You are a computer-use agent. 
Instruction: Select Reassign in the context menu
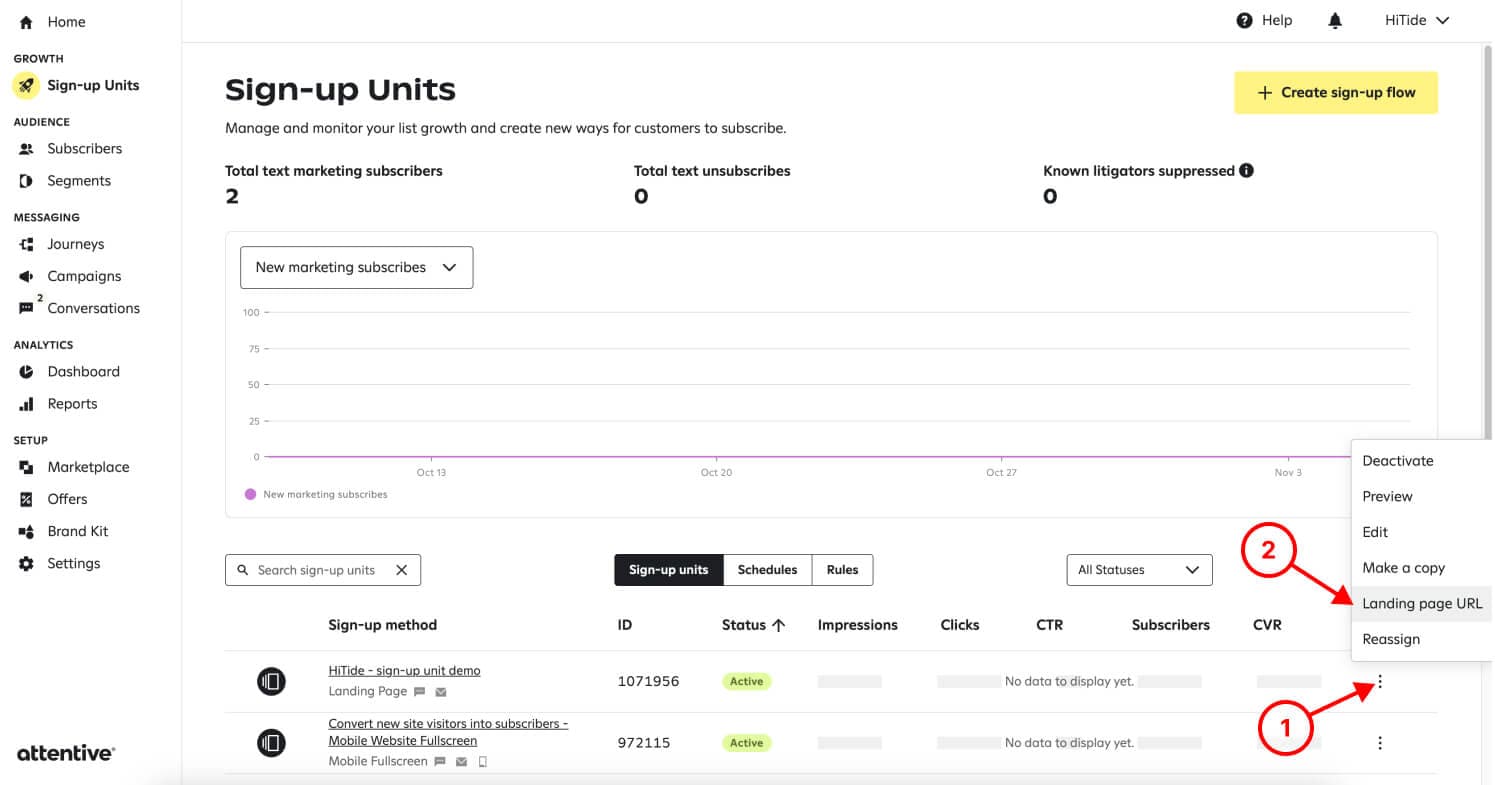click(x=1420, y=639)
